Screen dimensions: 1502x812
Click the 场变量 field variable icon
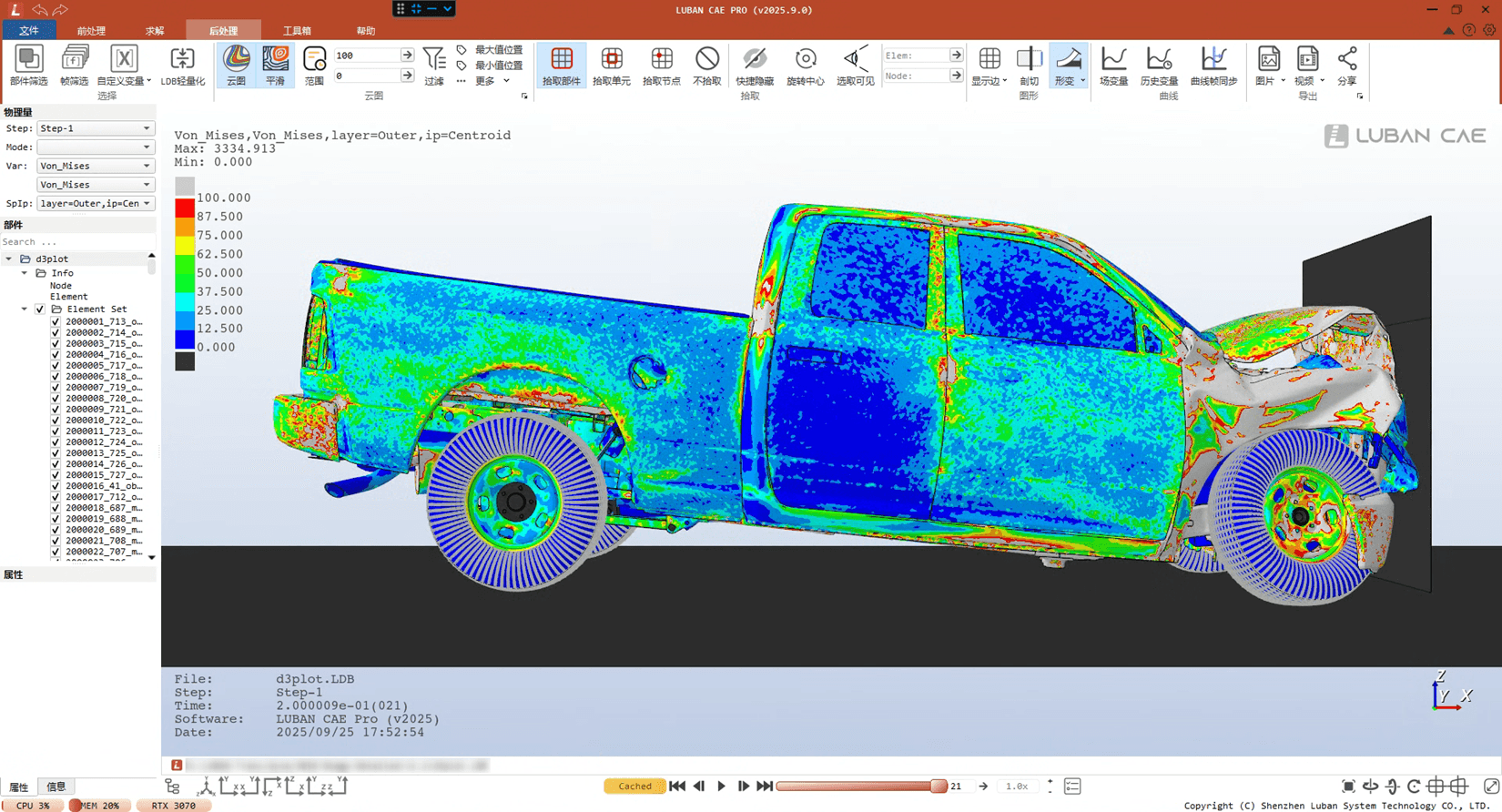click(1113, 65)
